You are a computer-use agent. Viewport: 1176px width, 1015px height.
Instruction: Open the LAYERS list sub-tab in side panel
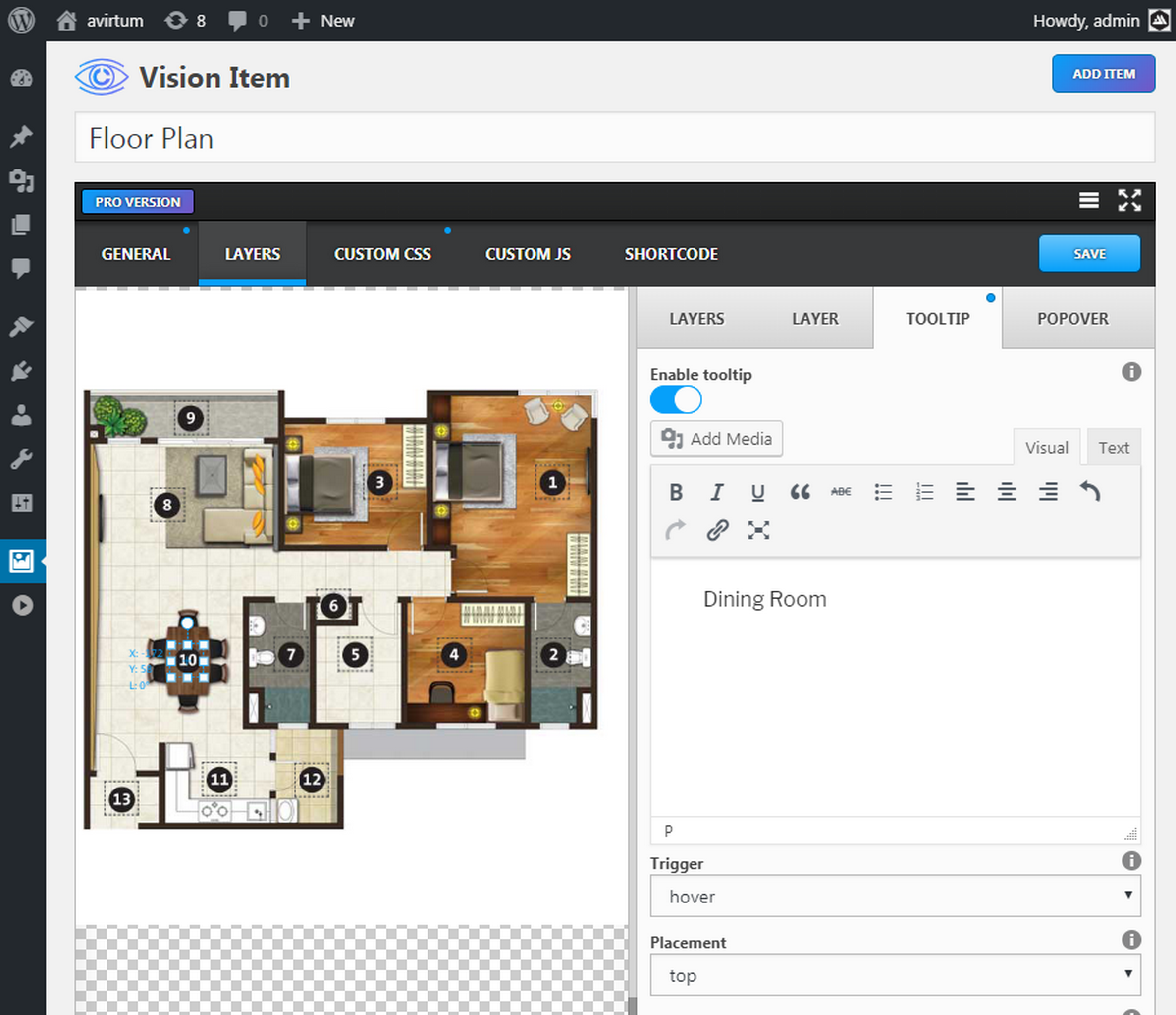tap(696, 319)
